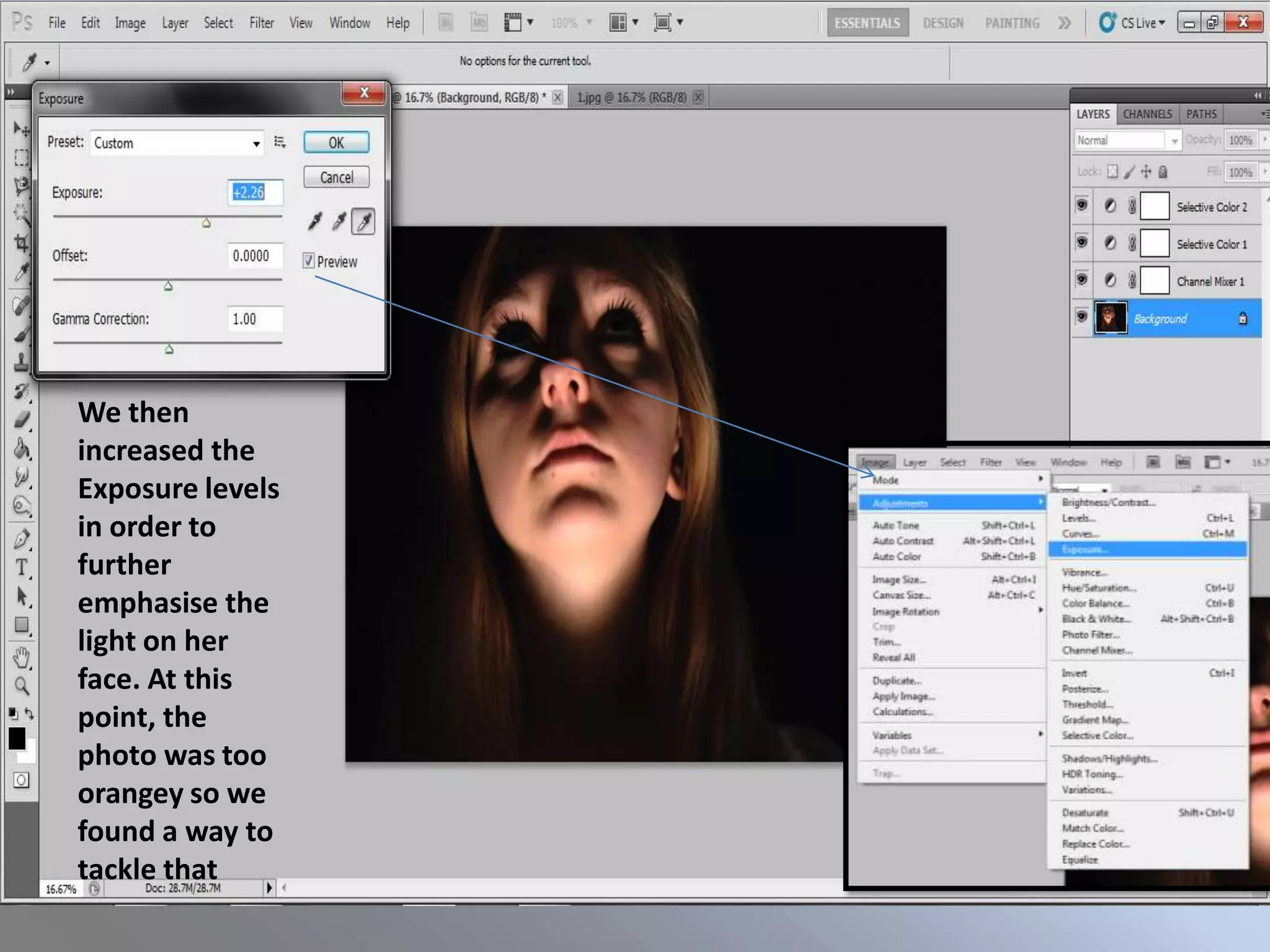This screenshot has height=952, width=1270.
Task: Open the Preset dropdown showing Custom
Action: point(177,143)
